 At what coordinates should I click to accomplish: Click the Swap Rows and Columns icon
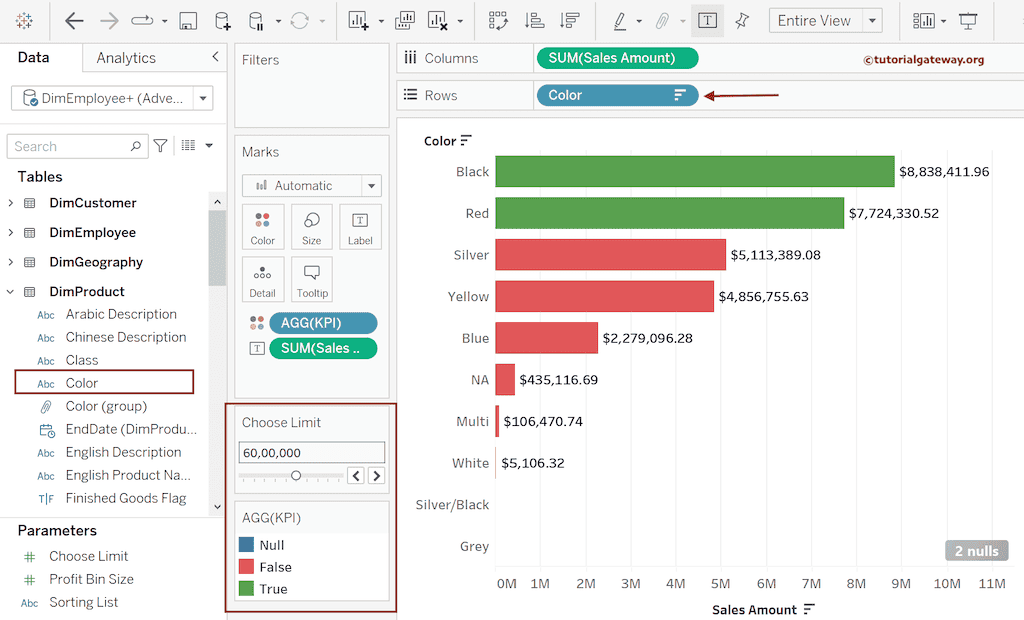point(497,20)
